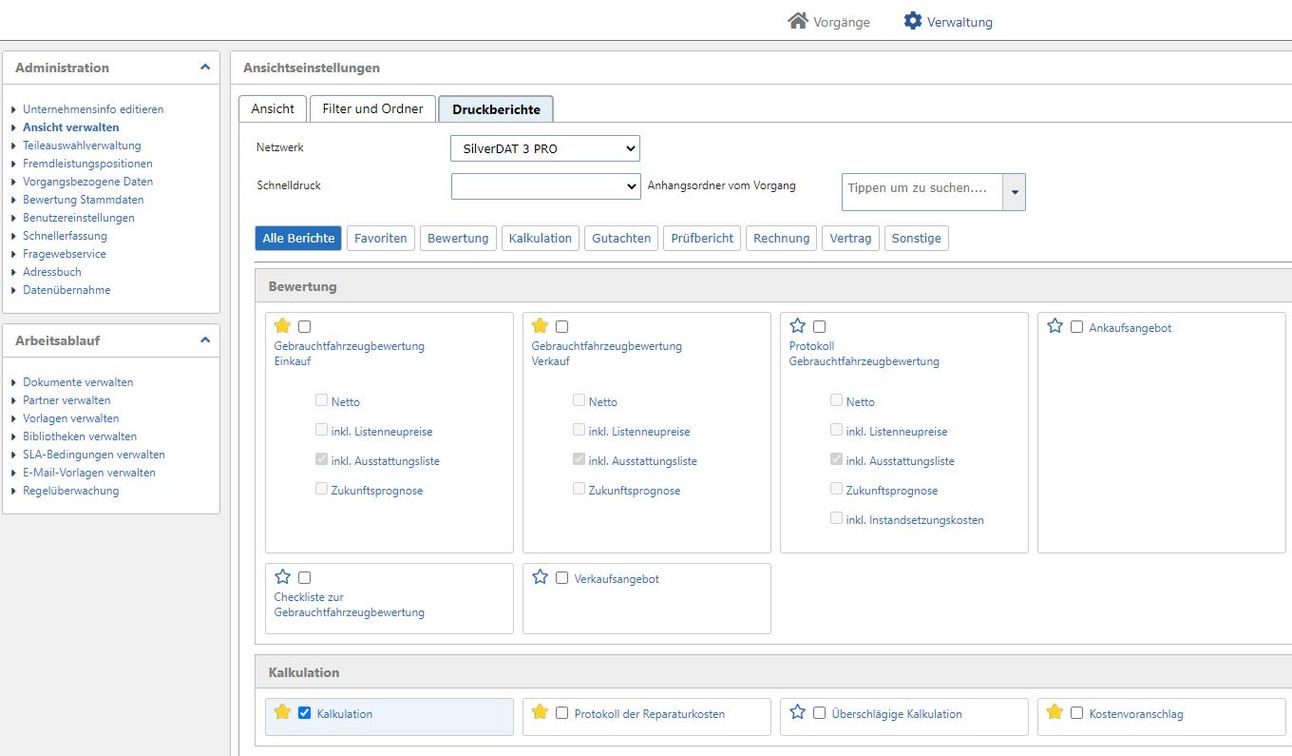The image size is (1292, 756).
Task: Star the Verkaufsangebot report
Action: point(540,577)
